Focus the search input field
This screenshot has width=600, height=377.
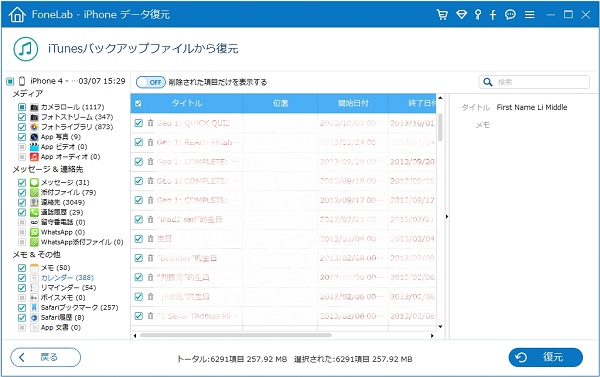(x=534, y=82)
